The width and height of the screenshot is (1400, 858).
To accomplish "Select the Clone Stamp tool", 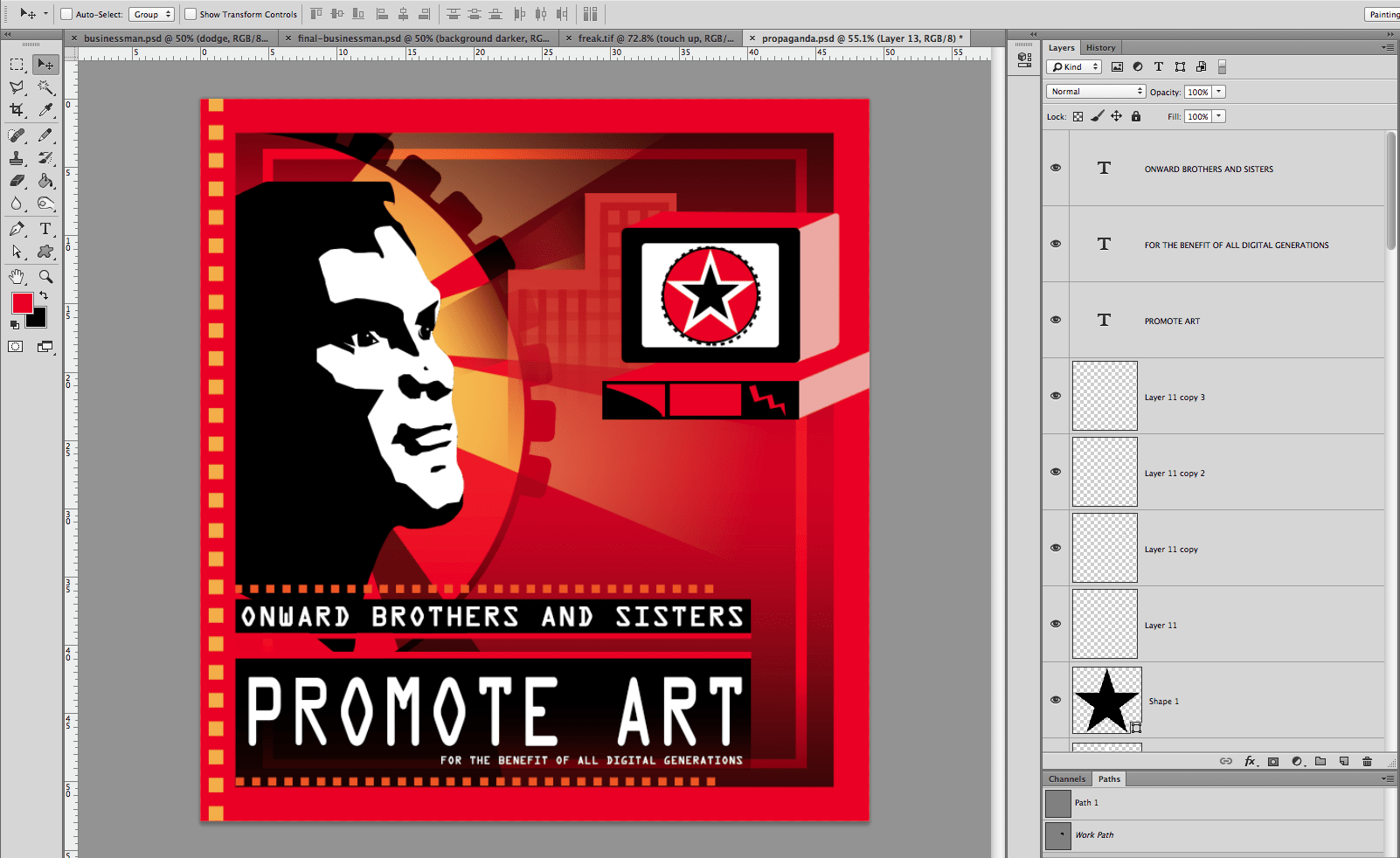I will pyautogui.click(x=17, y=158).
